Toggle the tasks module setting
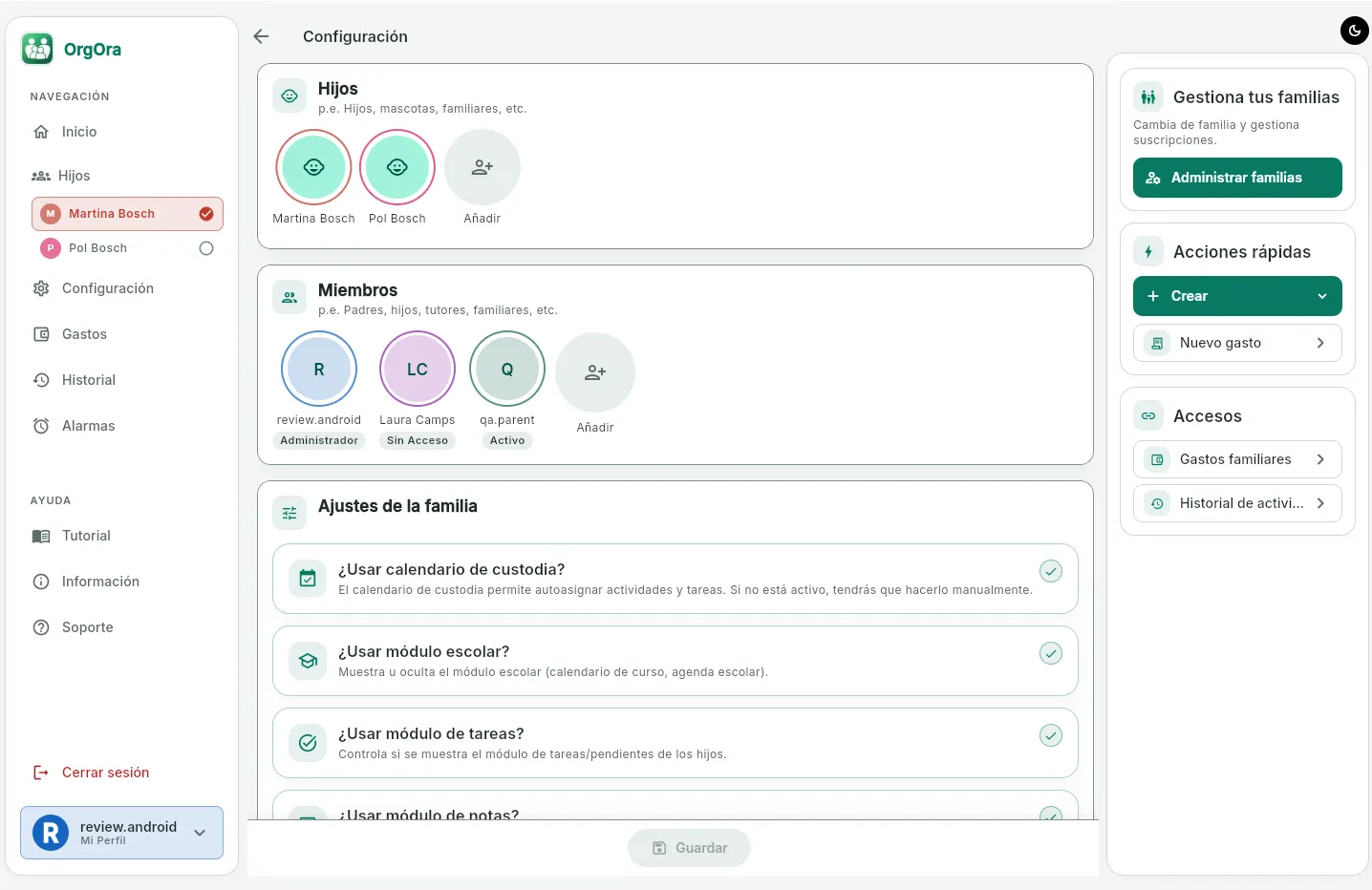 coord(1051,735)
